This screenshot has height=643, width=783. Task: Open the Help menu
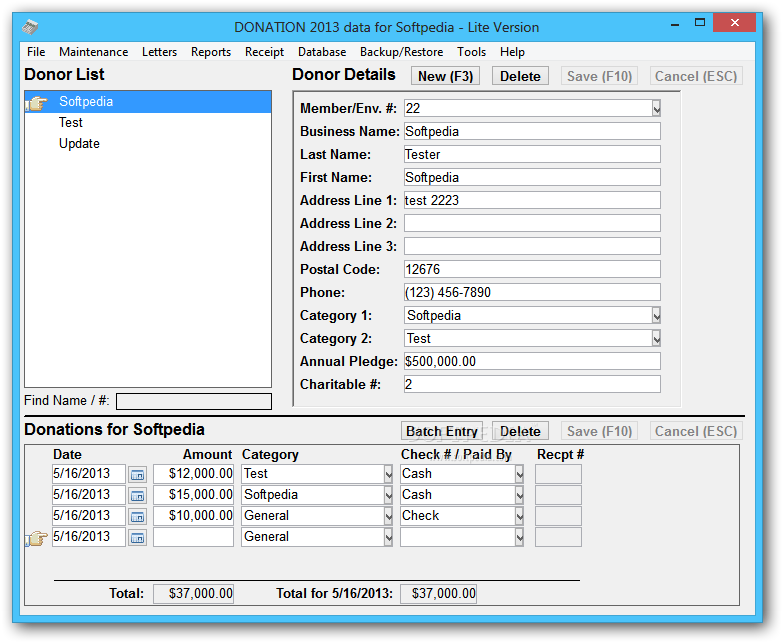[x=512, y=52]
